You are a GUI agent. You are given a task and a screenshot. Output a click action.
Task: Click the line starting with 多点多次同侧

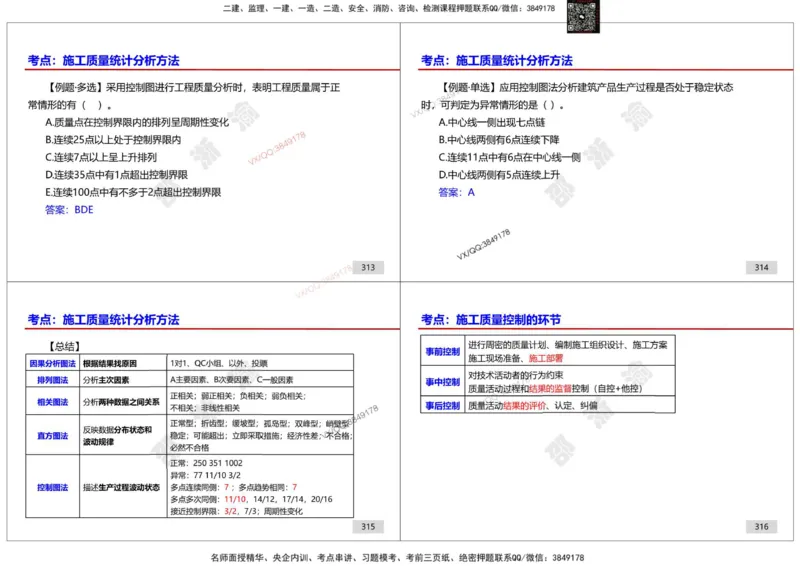coord(251,499)
